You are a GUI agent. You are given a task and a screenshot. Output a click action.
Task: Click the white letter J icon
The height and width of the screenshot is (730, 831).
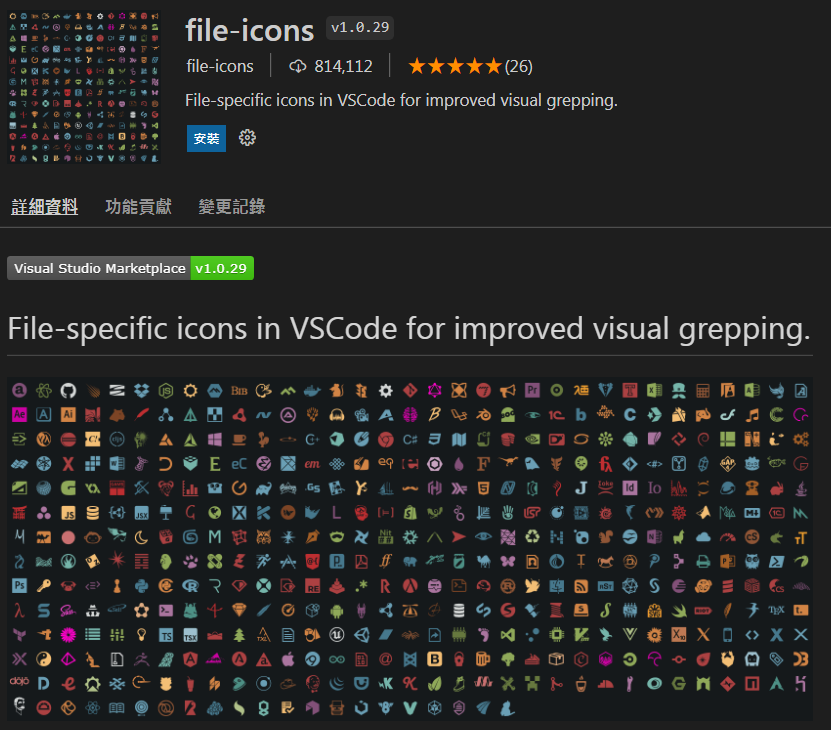click(581, 488)
